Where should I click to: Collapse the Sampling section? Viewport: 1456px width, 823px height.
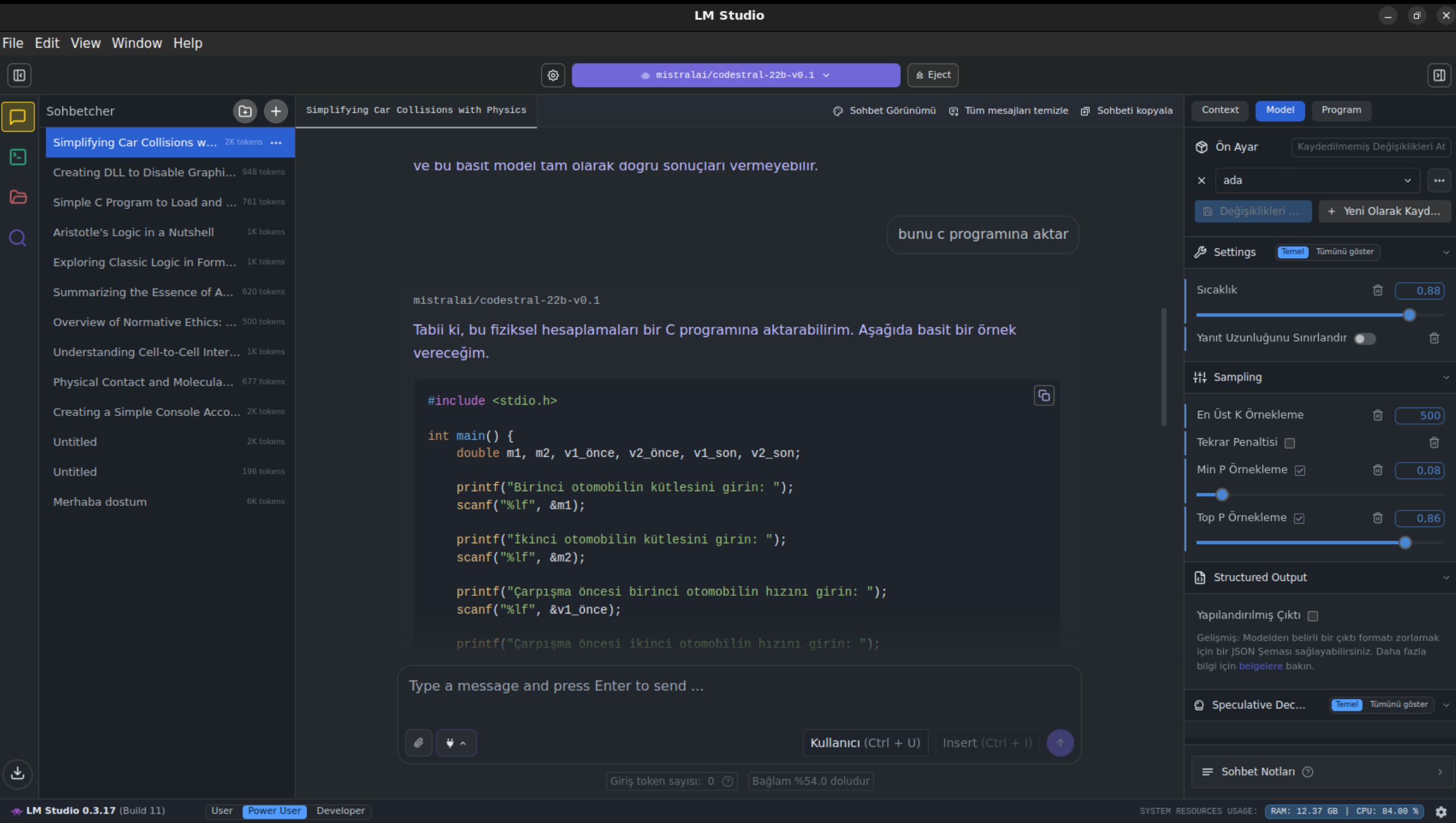click(x=1446, y=377)
